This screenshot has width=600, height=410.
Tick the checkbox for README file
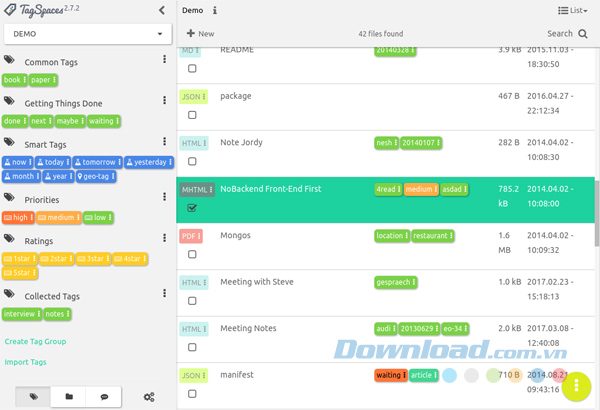point(192,69)
